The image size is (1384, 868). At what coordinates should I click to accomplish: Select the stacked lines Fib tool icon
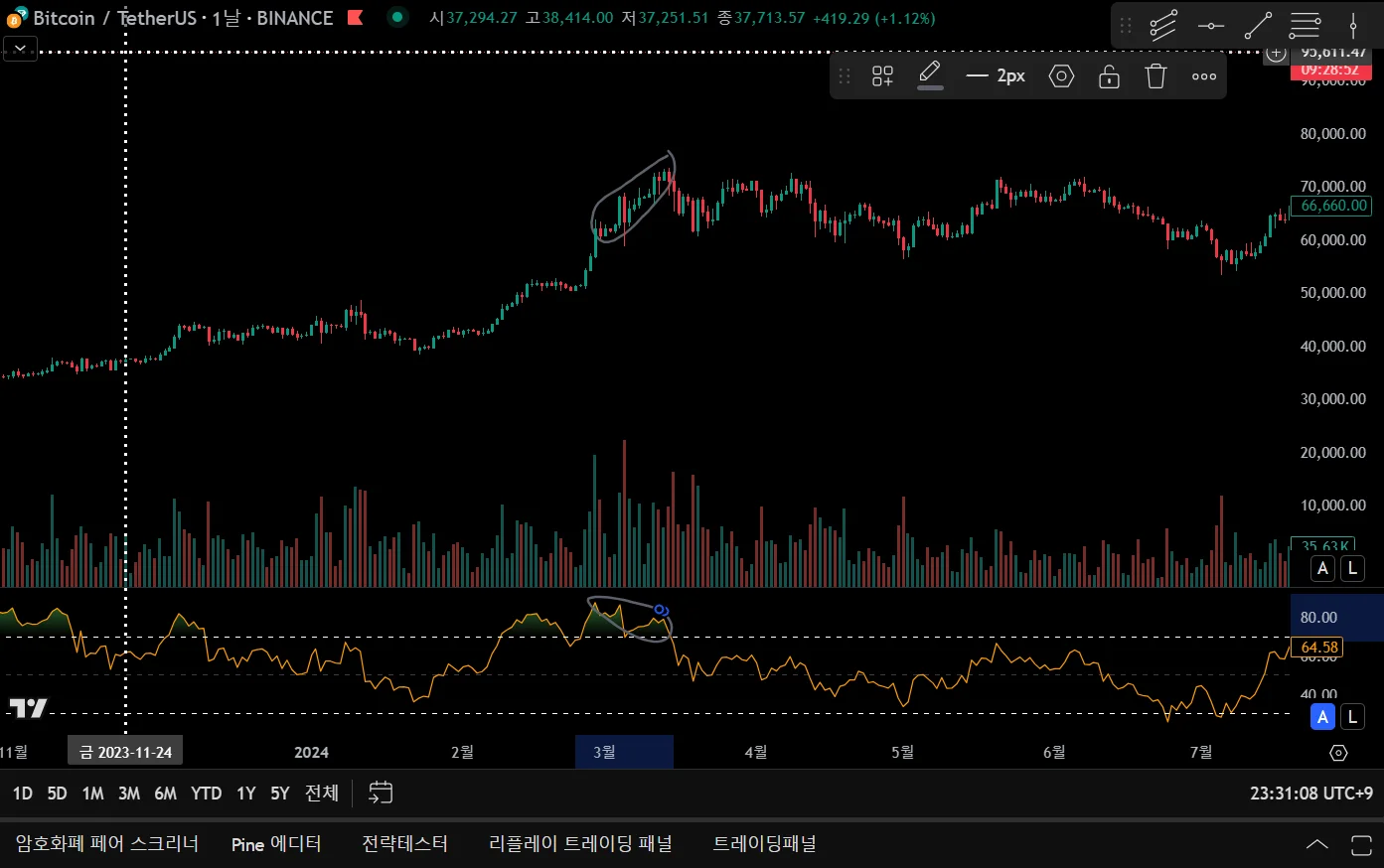[x=1306, y=26]
